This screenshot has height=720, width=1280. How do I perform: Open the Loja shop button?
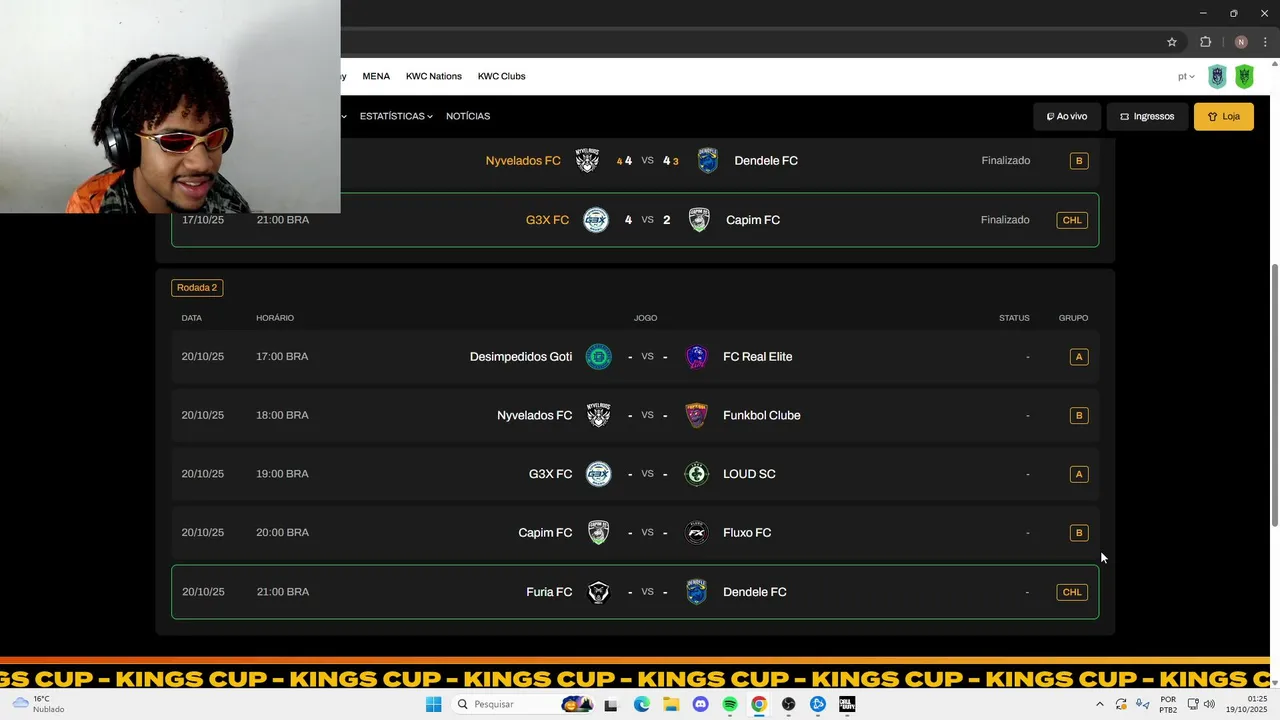pos(1224,116)
